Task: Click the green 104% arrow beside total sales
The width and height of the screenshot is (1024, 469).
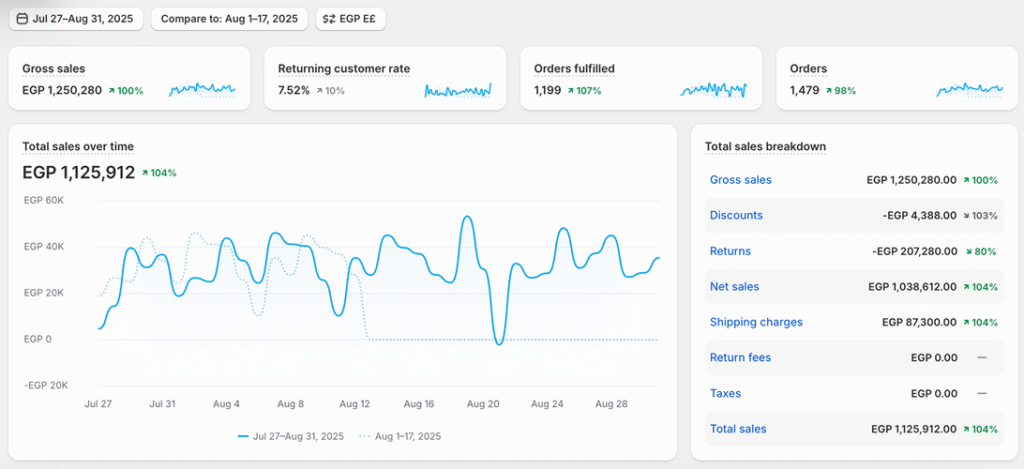Action: [x=146, y=173]
